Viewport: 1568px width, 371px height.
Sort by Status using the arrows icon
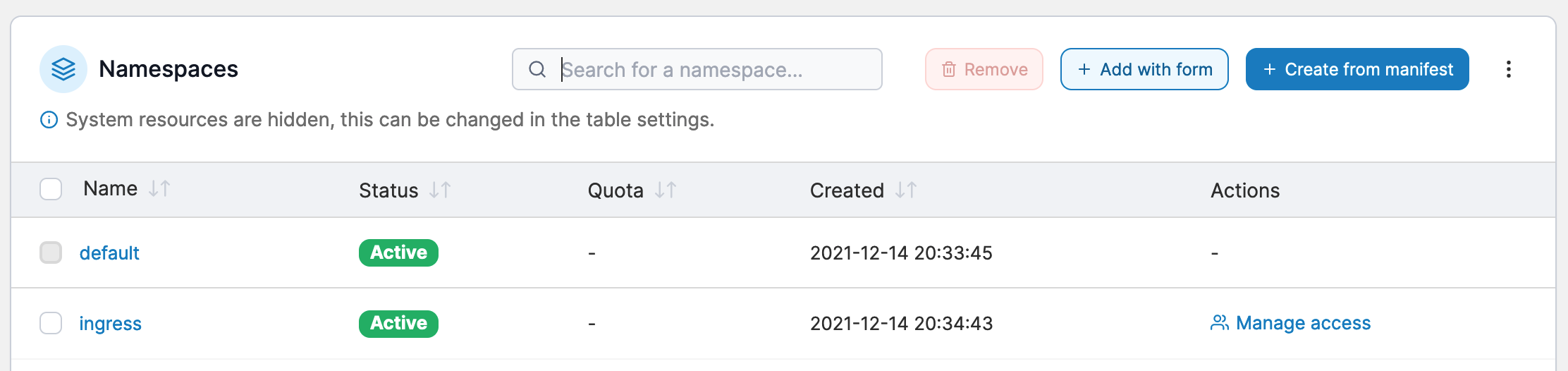click(x=440, y=190)
